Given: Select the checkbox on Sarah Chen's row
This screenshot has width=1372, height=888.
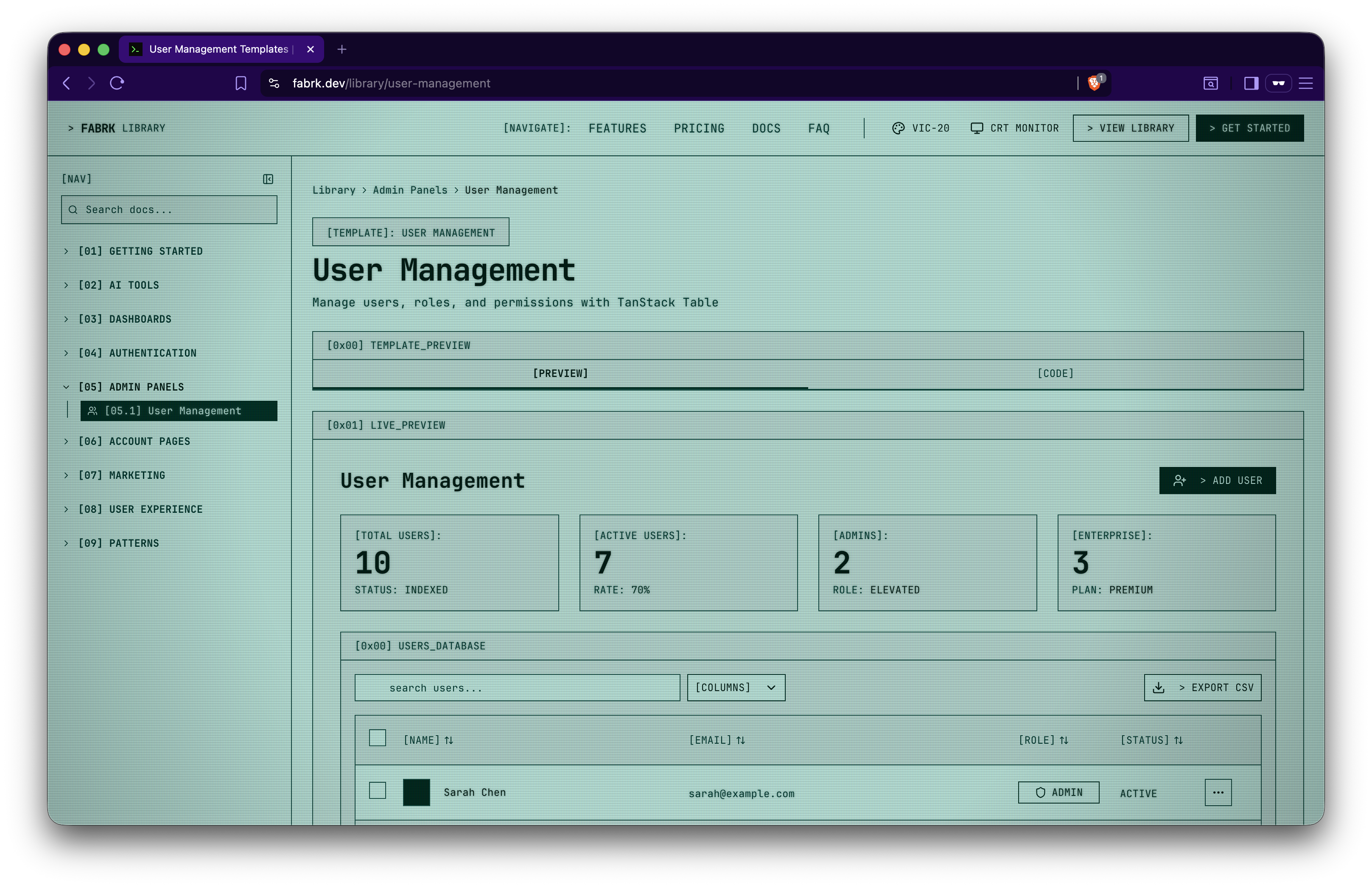Looking at the screenshot, I should [x=378, y=790].
